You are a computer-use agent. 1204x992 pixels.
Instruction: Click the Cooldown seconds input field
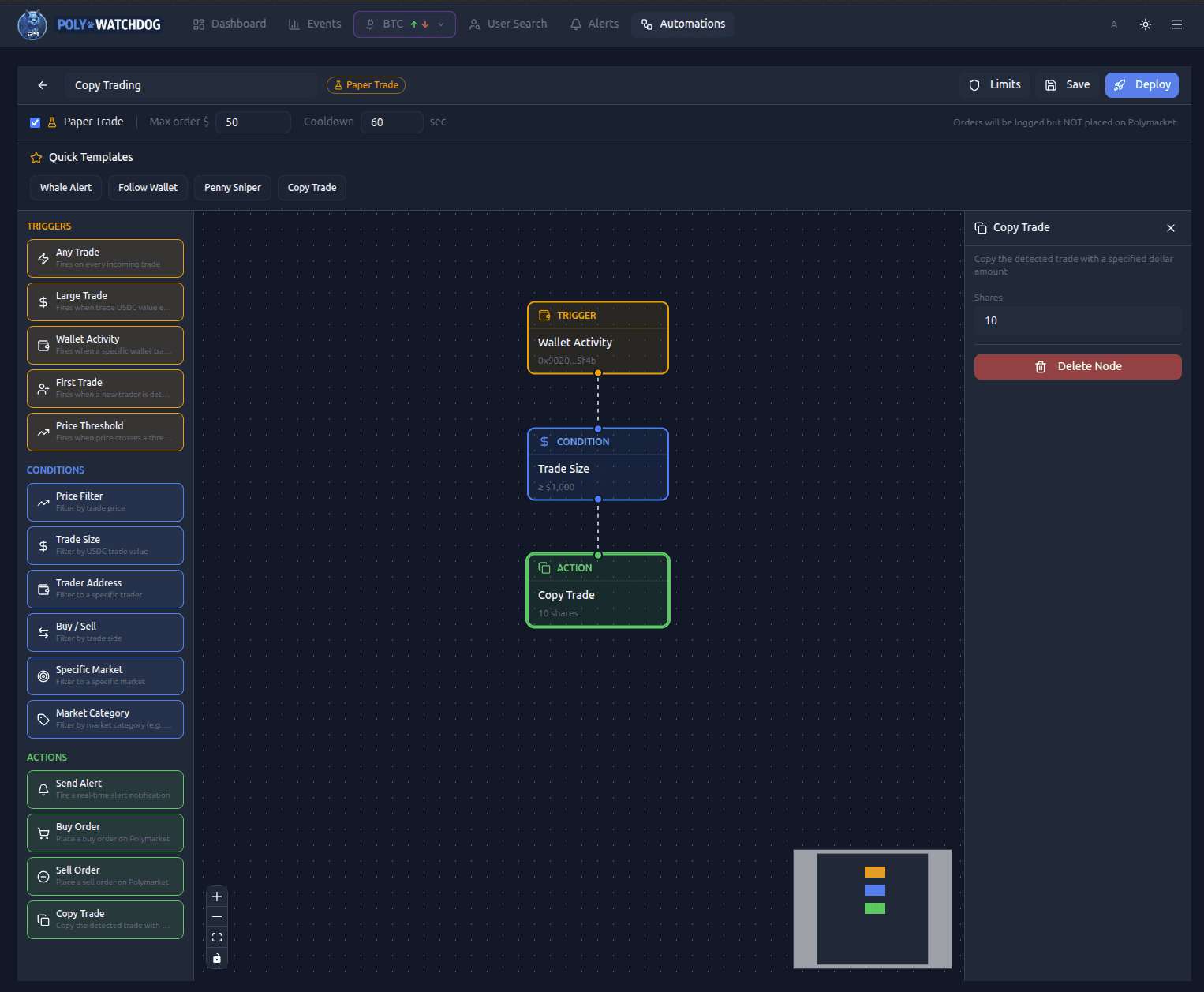[392, 122]
